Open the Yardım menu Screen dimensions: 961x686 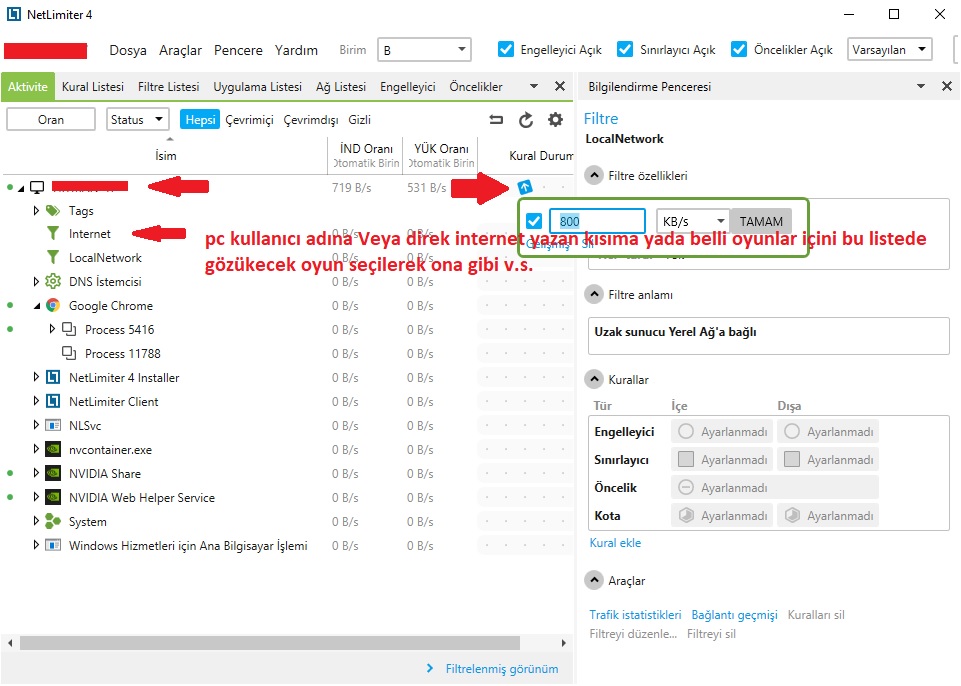pyautogui.click(x=296, y=50)
